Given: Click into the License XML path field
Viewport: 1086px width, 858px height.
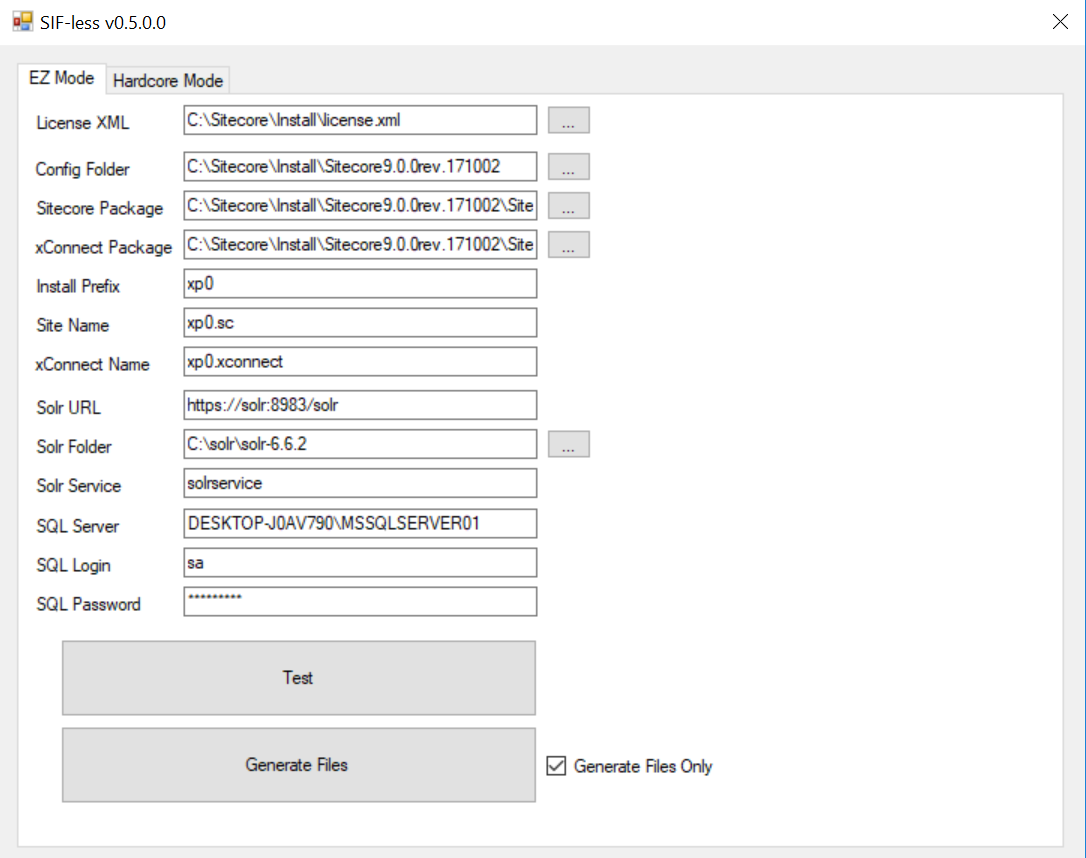Looking at the screenshot, I should coord(360,120).
